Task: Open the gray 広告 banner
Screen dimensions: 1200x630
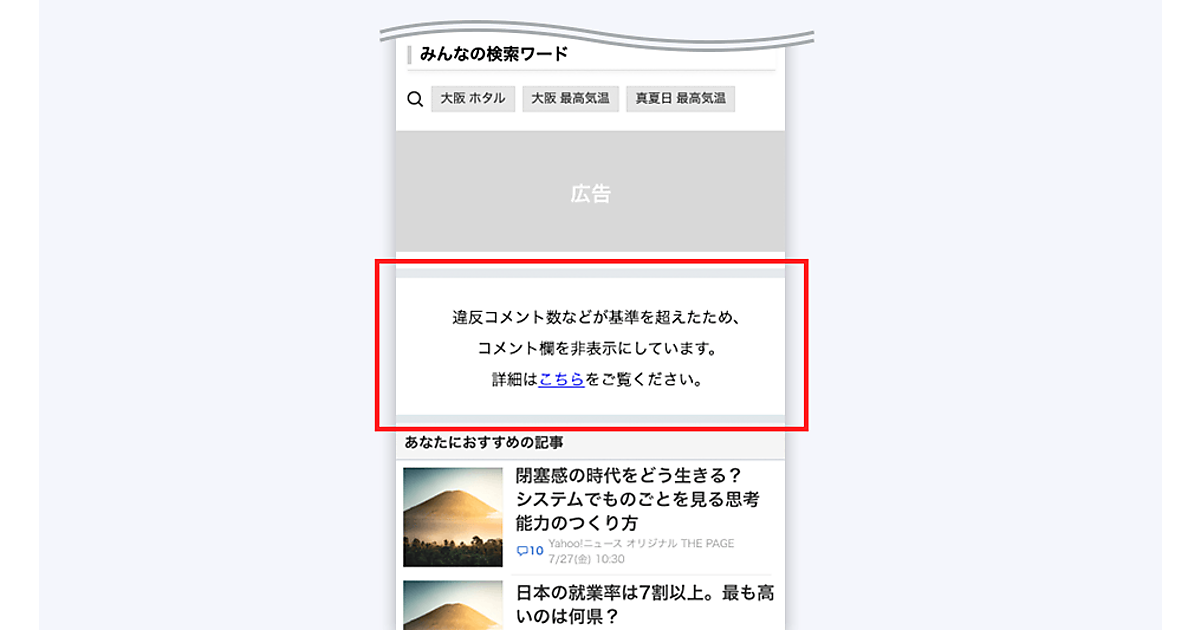Action: (x=590, y=192)
